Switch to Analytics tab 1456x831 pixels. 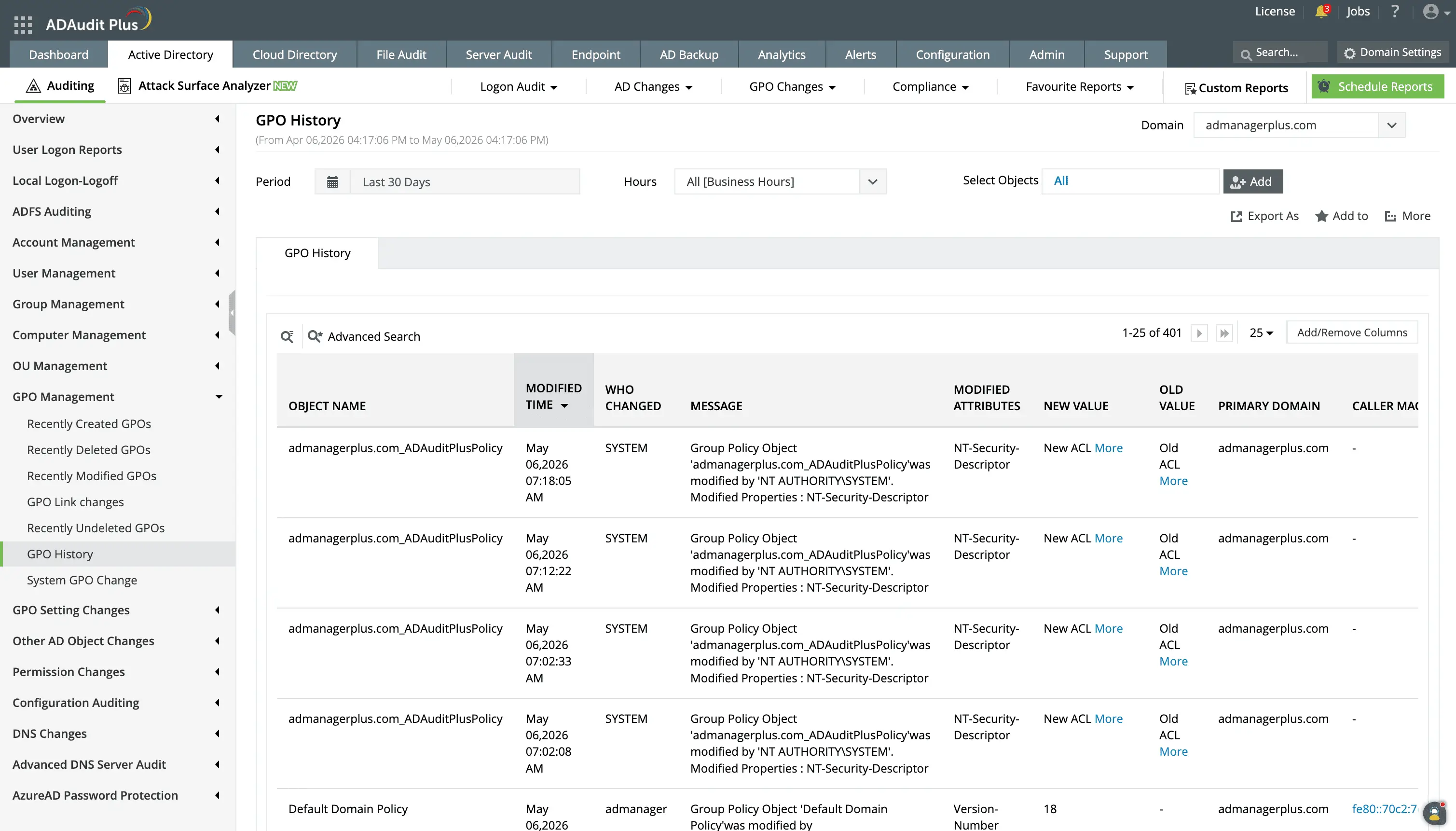pyautogui.click(x=782, y=54)
